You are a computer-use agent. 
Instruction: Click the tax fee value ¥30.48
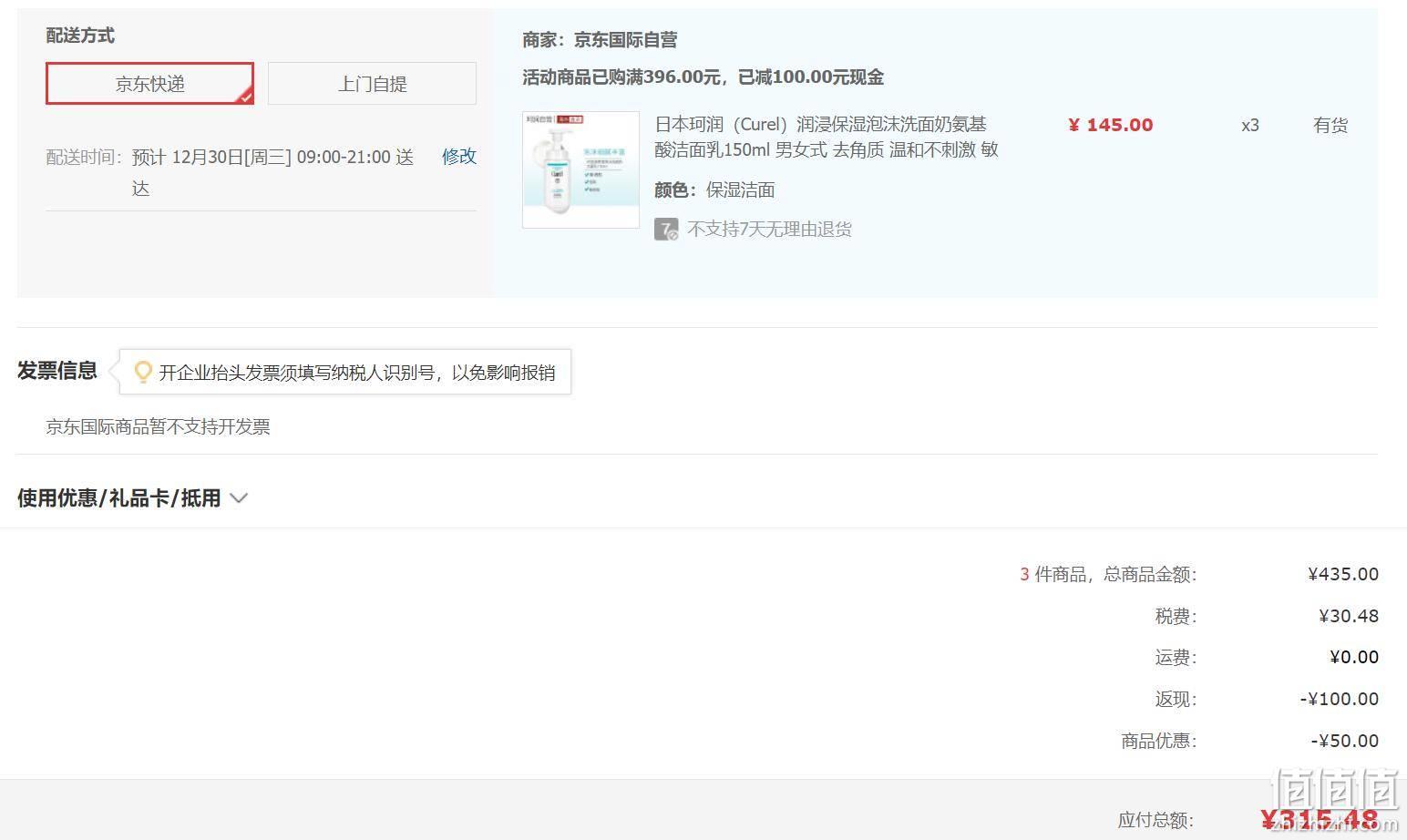tap(1349, 616)
